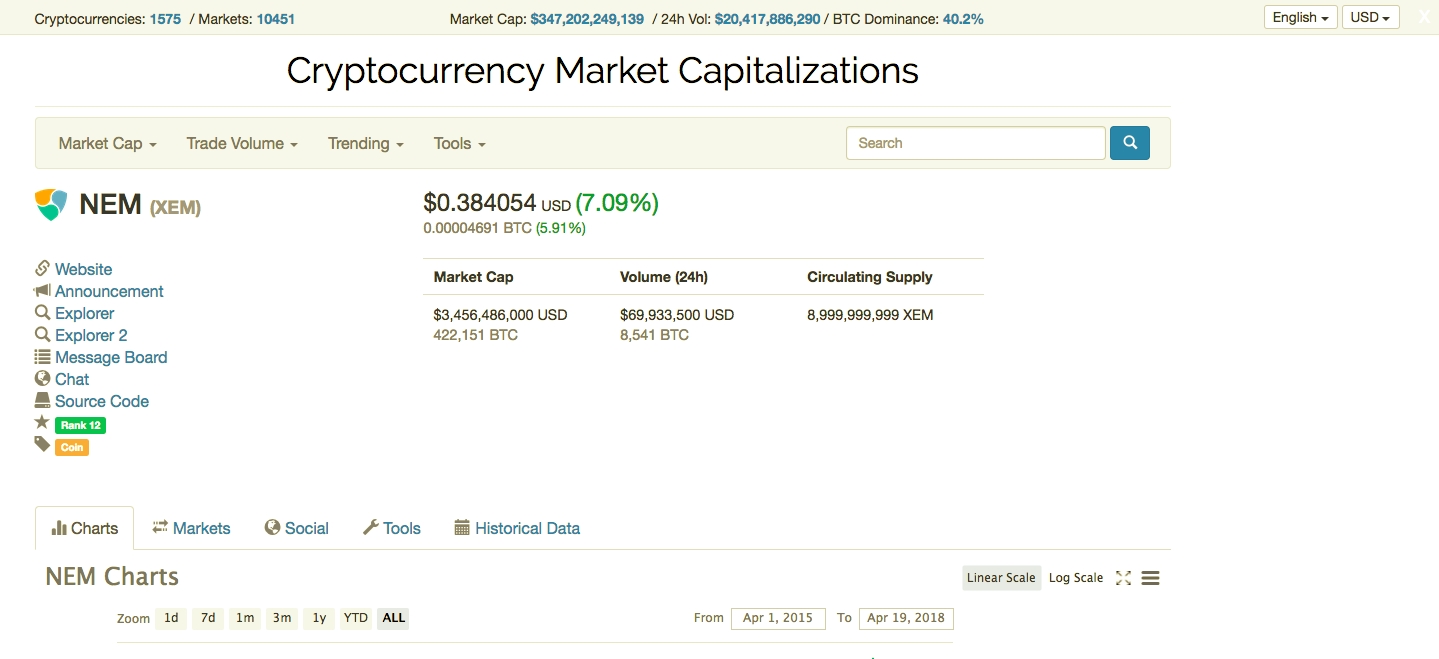Click the 8,999,999,999 XEM supply value
This screenshot has width=1439, height=659.
click(x=870, y=315)
